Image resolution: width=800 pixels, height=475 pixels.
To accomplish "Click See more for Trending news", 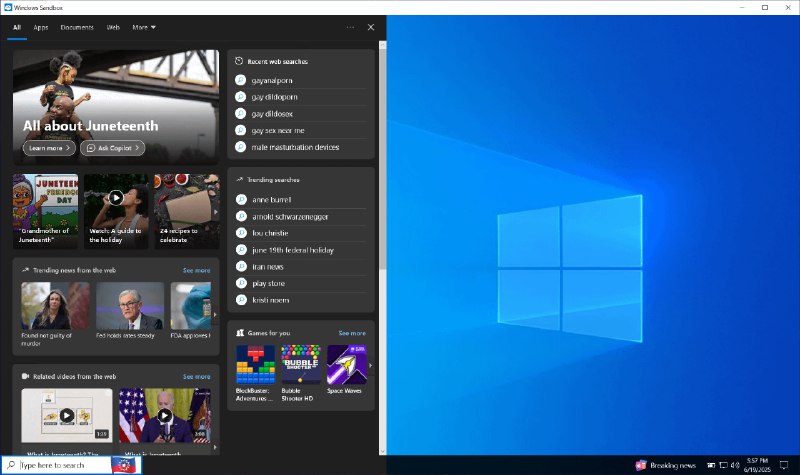I will [196, 270].
